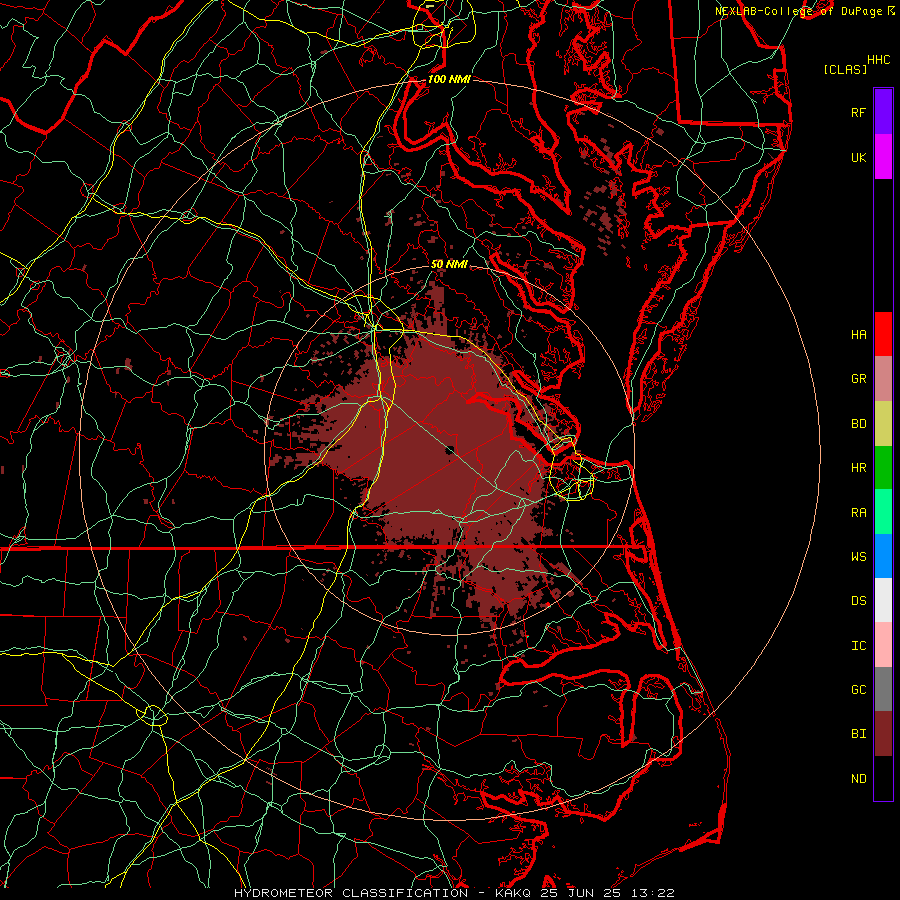Pick the bright green RA legend swatch
The width and height of the screenshot is (900, 900).
883,512
